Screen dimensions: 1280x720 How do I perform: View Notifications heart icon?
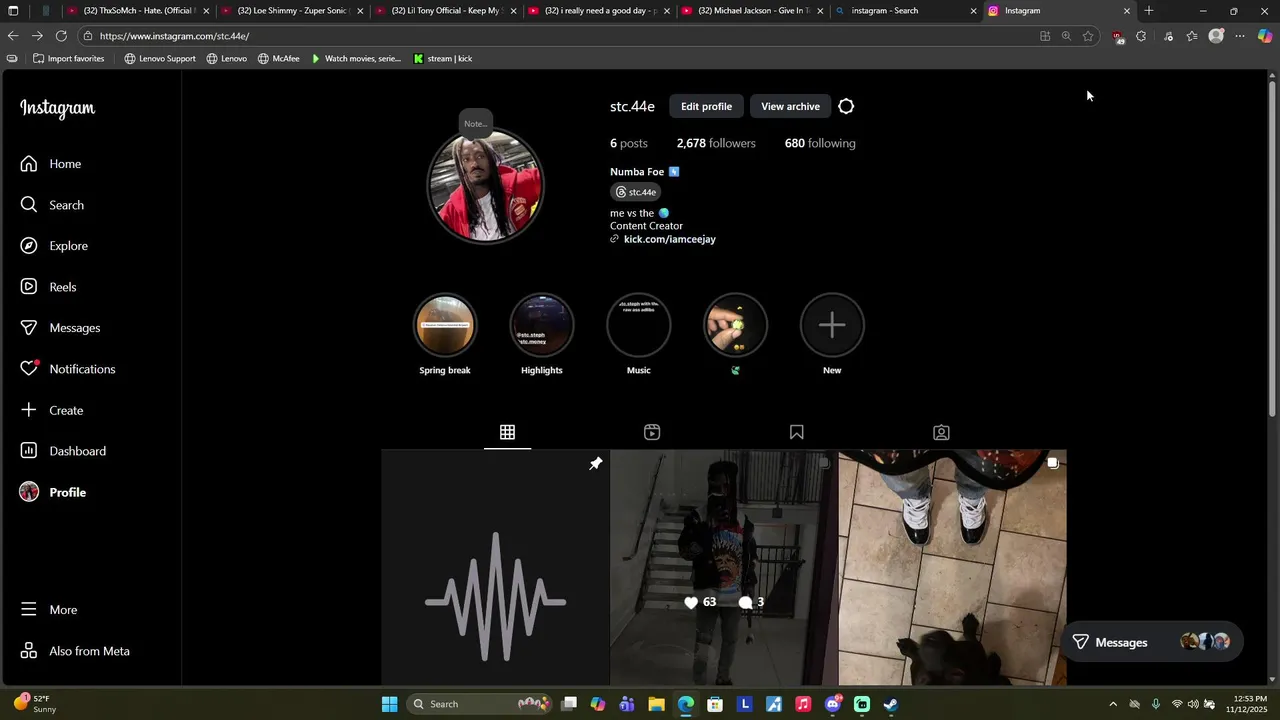(29, 369)
